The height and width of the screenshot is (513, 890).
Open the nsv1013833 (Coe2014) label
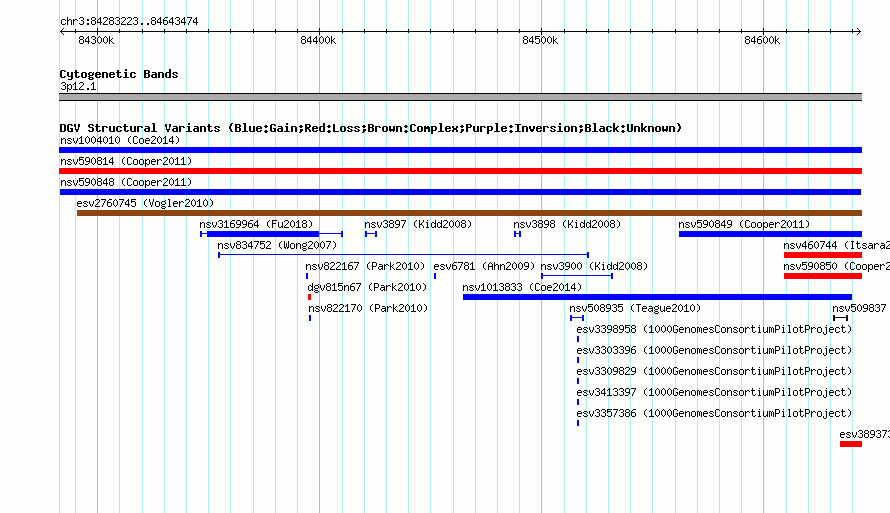point(522,287)
